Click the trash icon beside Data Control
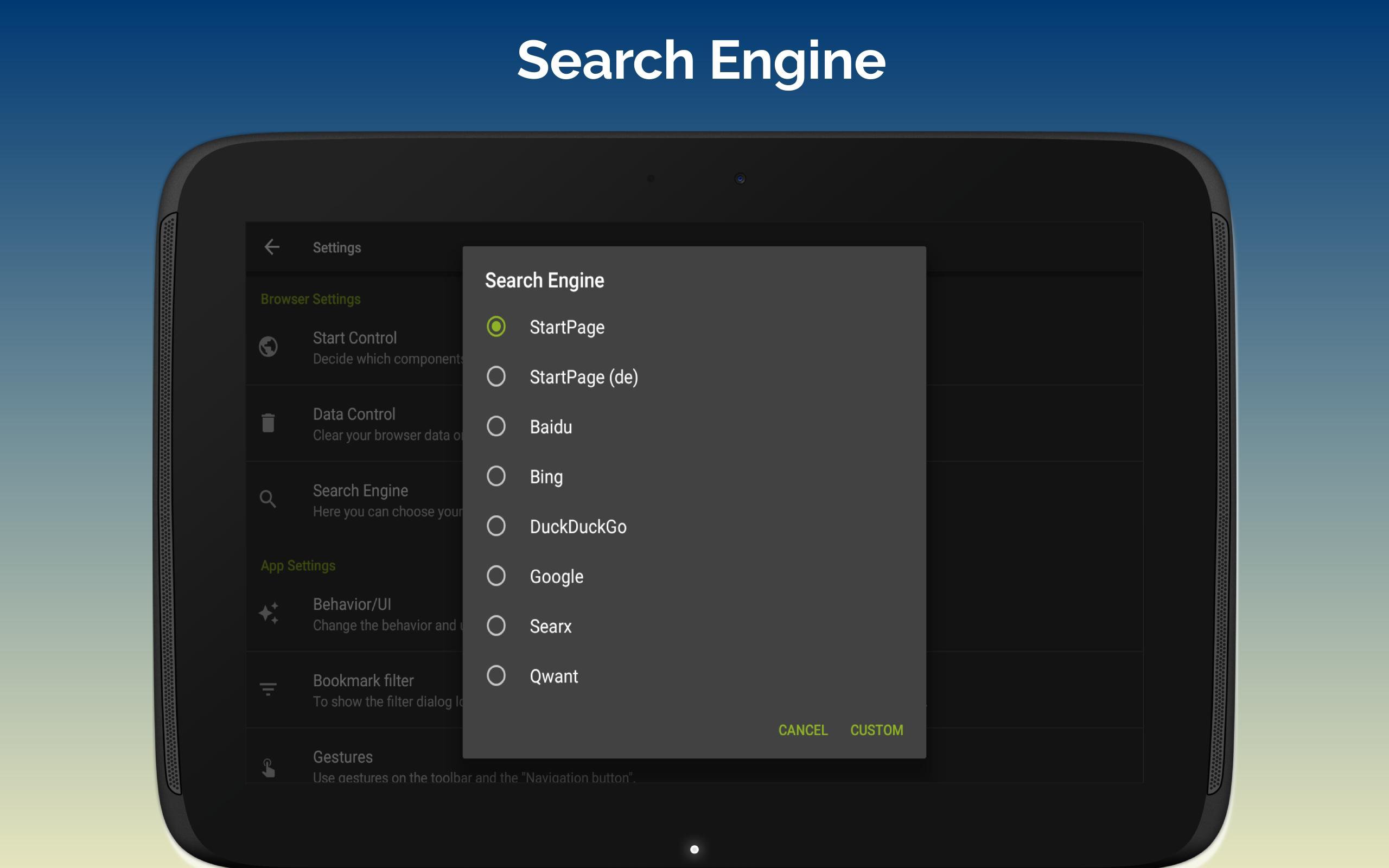The image size is (1389, 868). (x=268, y=423)
